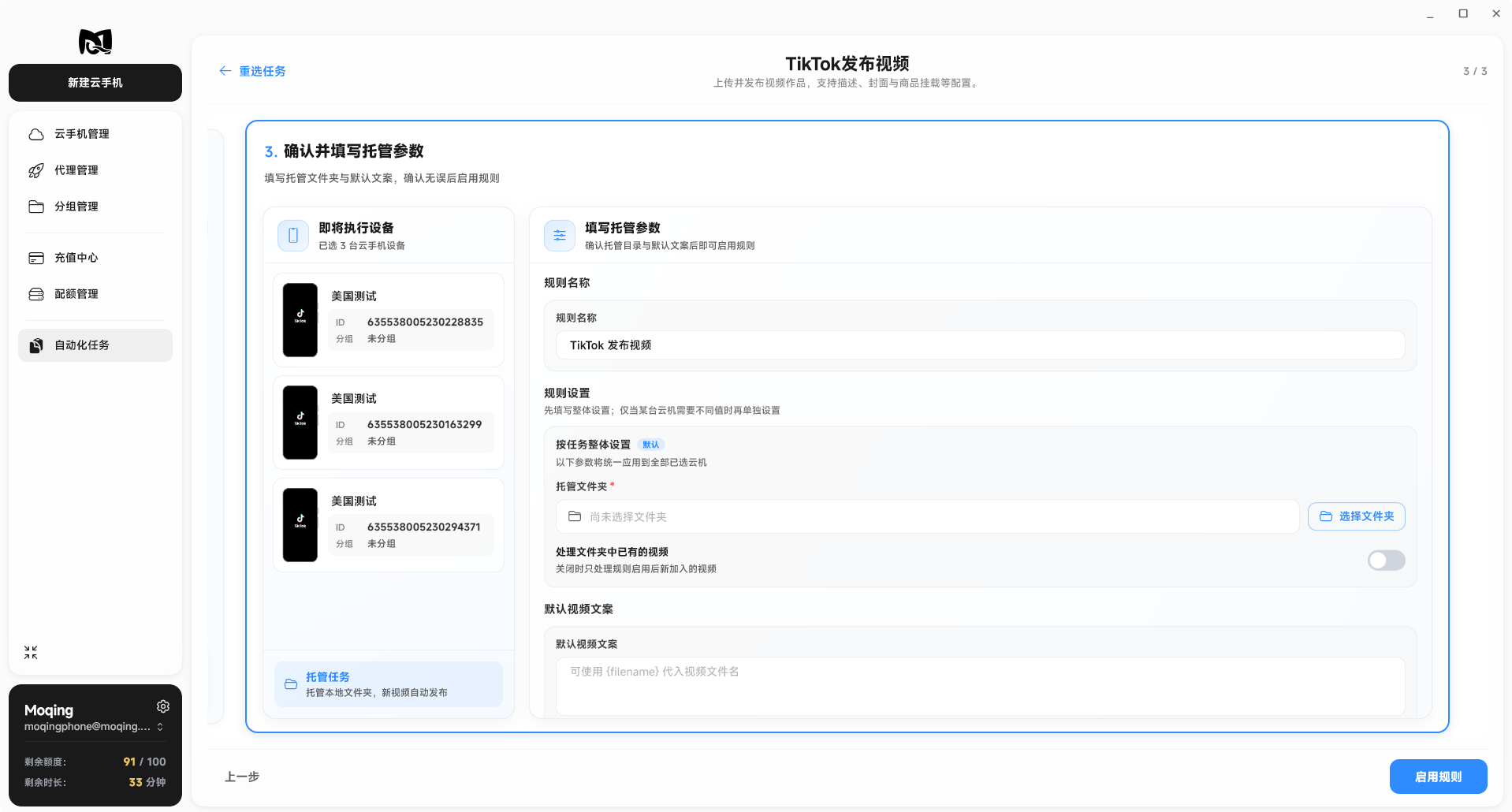Click 新建云手机 button

click(x=95, y=83)
